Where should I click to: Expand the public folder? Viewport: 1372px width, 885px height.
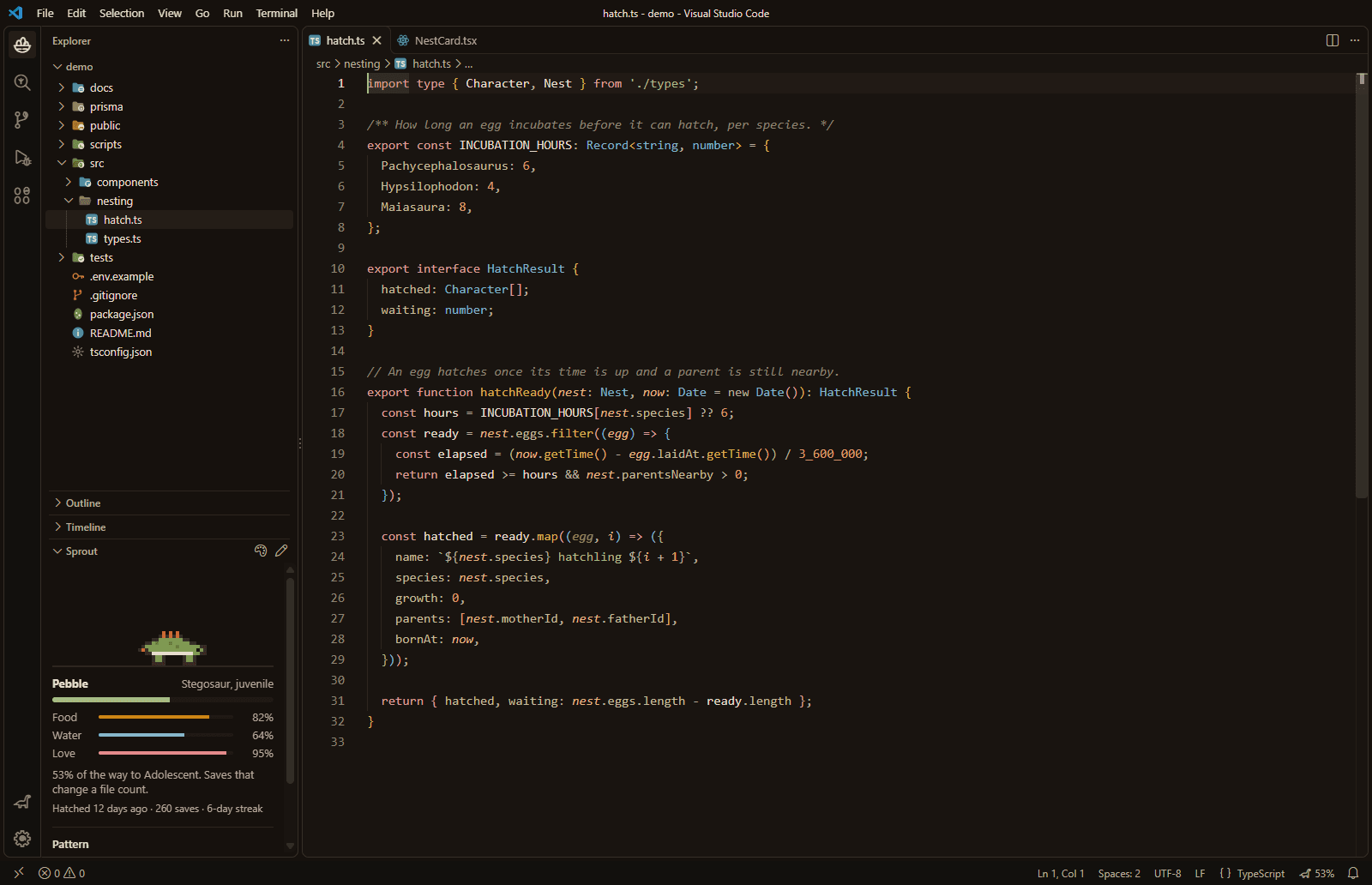pos(61,125)
